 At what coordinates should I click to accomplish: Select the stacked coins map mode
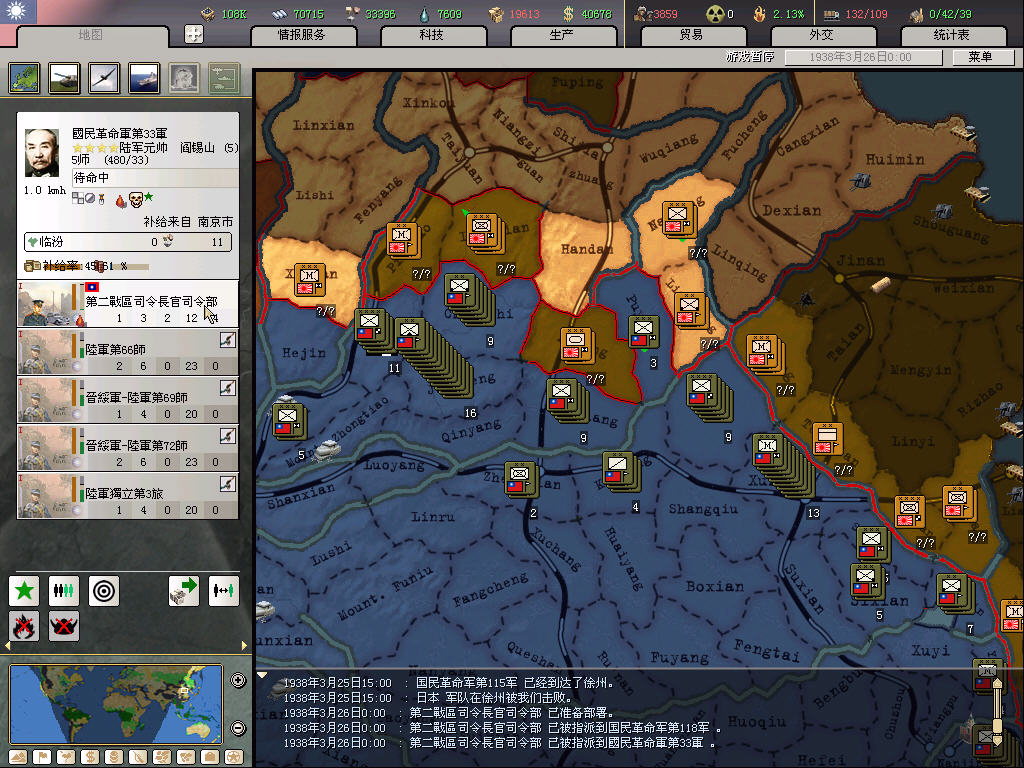point(114,758)
